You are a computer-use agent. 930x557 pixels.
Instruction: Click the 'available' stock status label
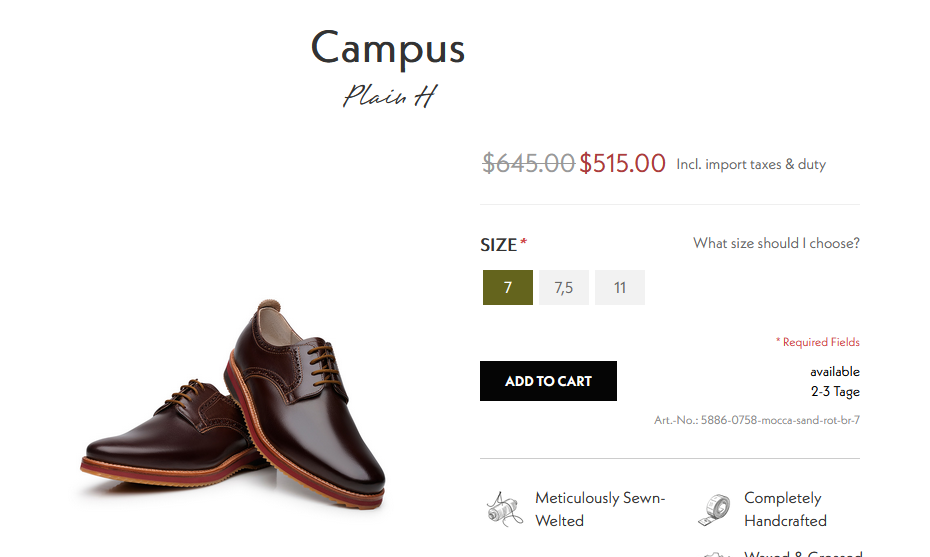pos(835,372)
